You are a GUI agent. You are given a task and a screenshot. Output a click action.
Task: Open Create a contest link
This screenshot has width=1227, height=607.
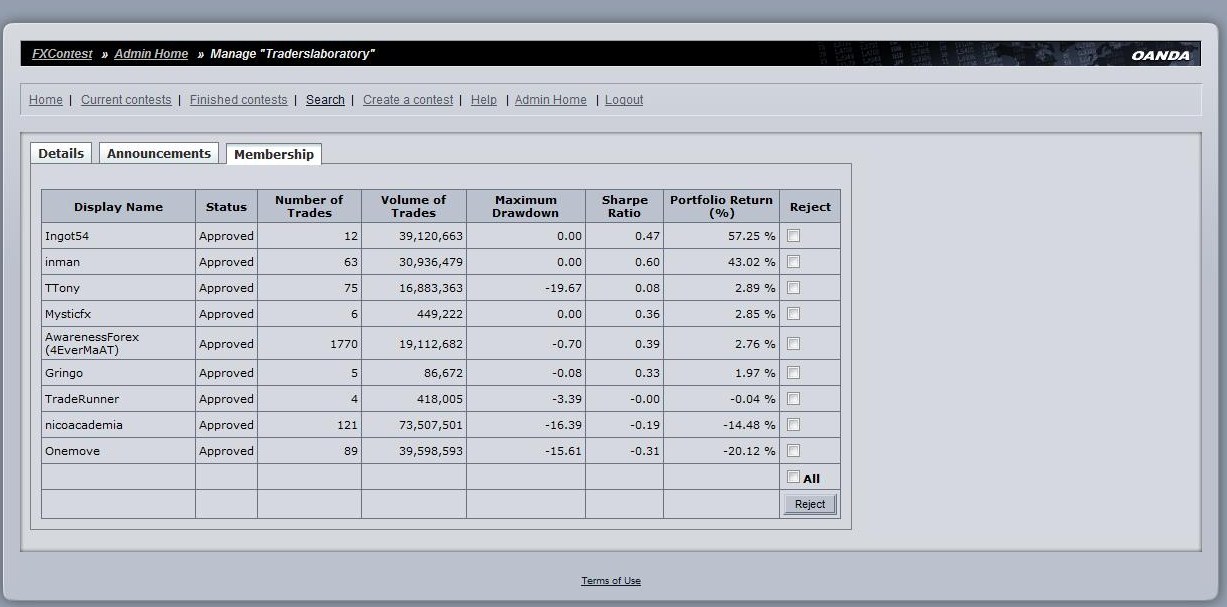[x=408, y=100]
